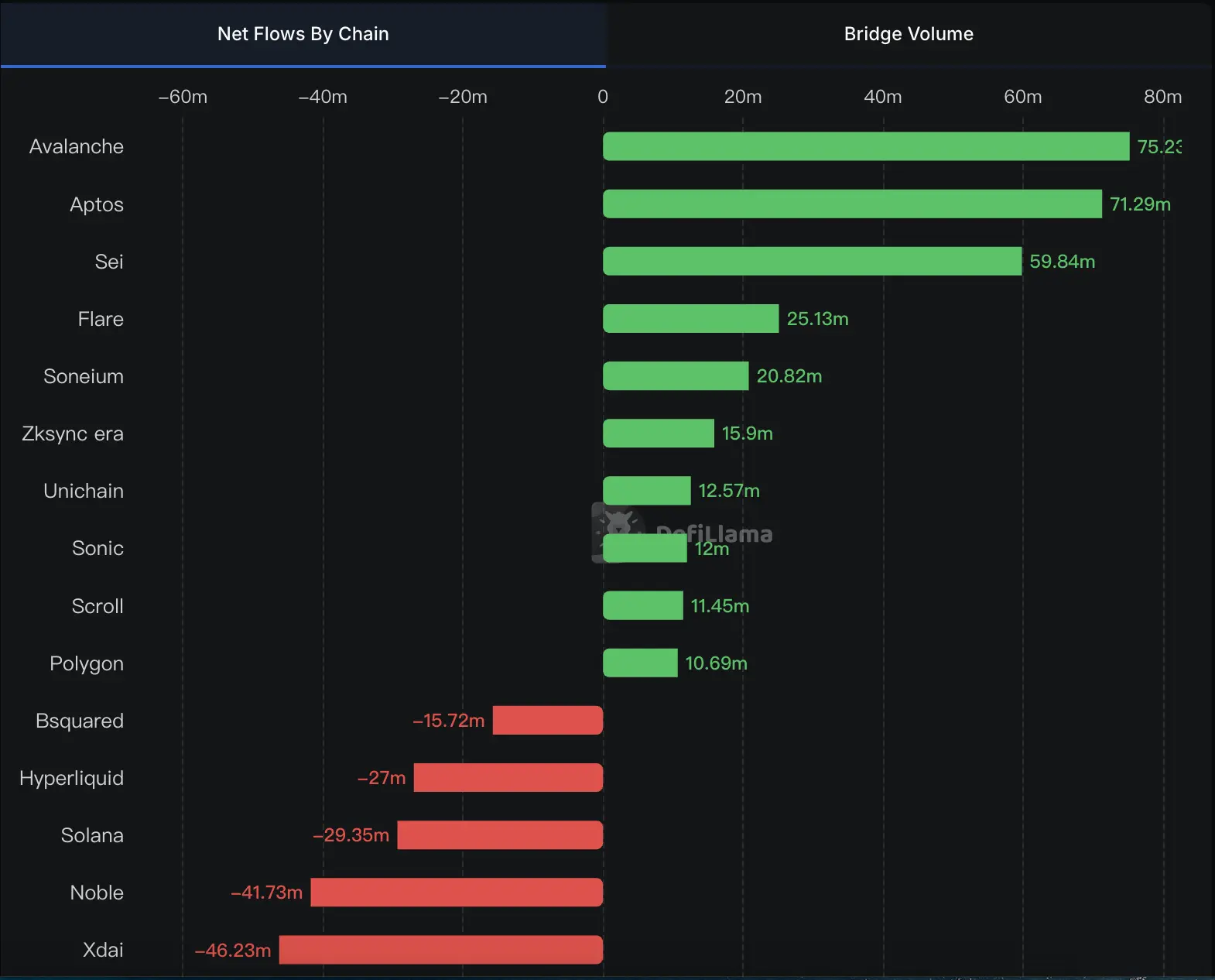Select the Xdai -46.23m red bar

pos(441,949)
